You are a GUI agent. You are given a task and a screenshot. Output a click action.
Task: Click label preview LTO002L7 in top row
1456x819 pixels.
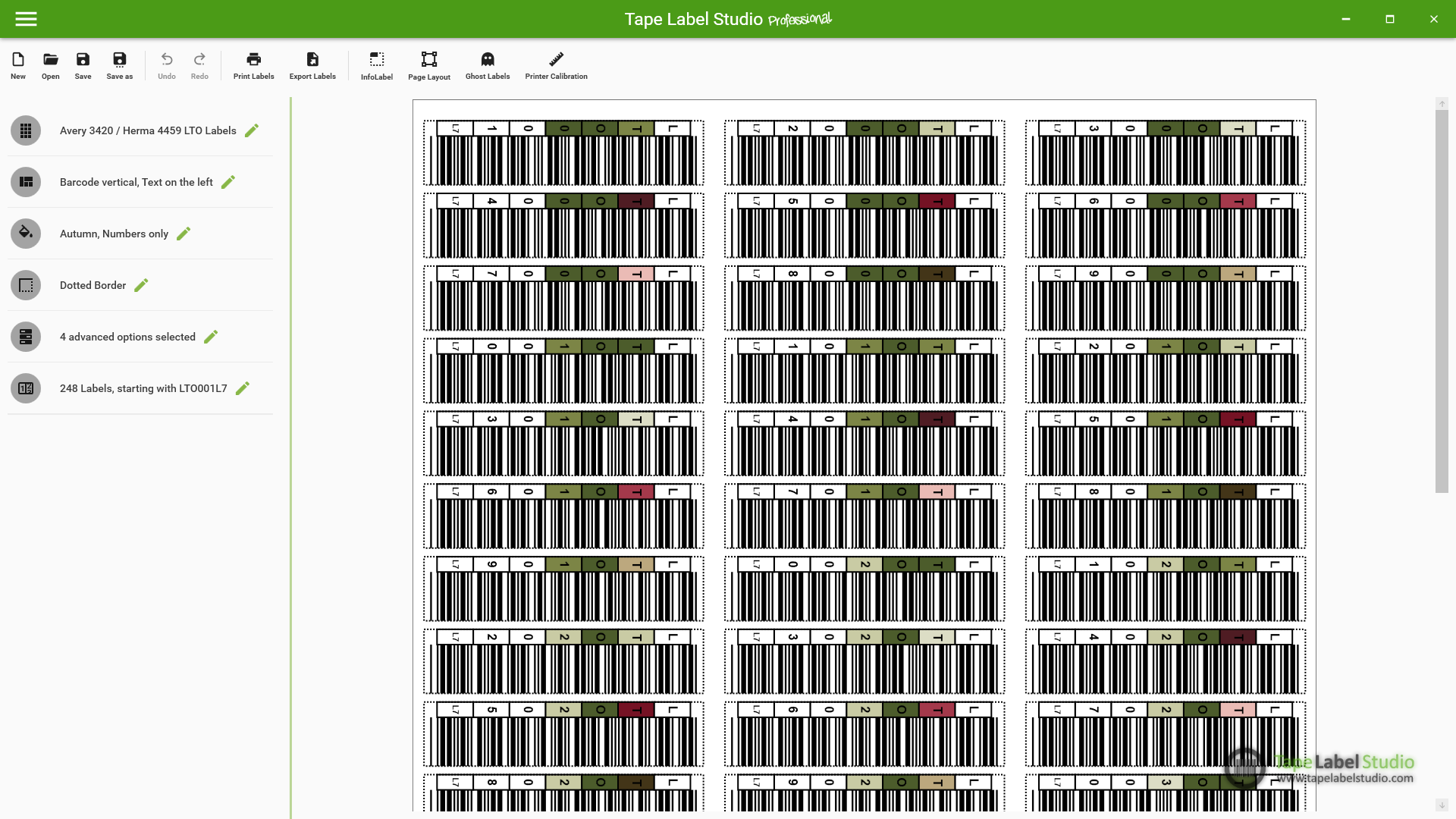coord(864,152)
